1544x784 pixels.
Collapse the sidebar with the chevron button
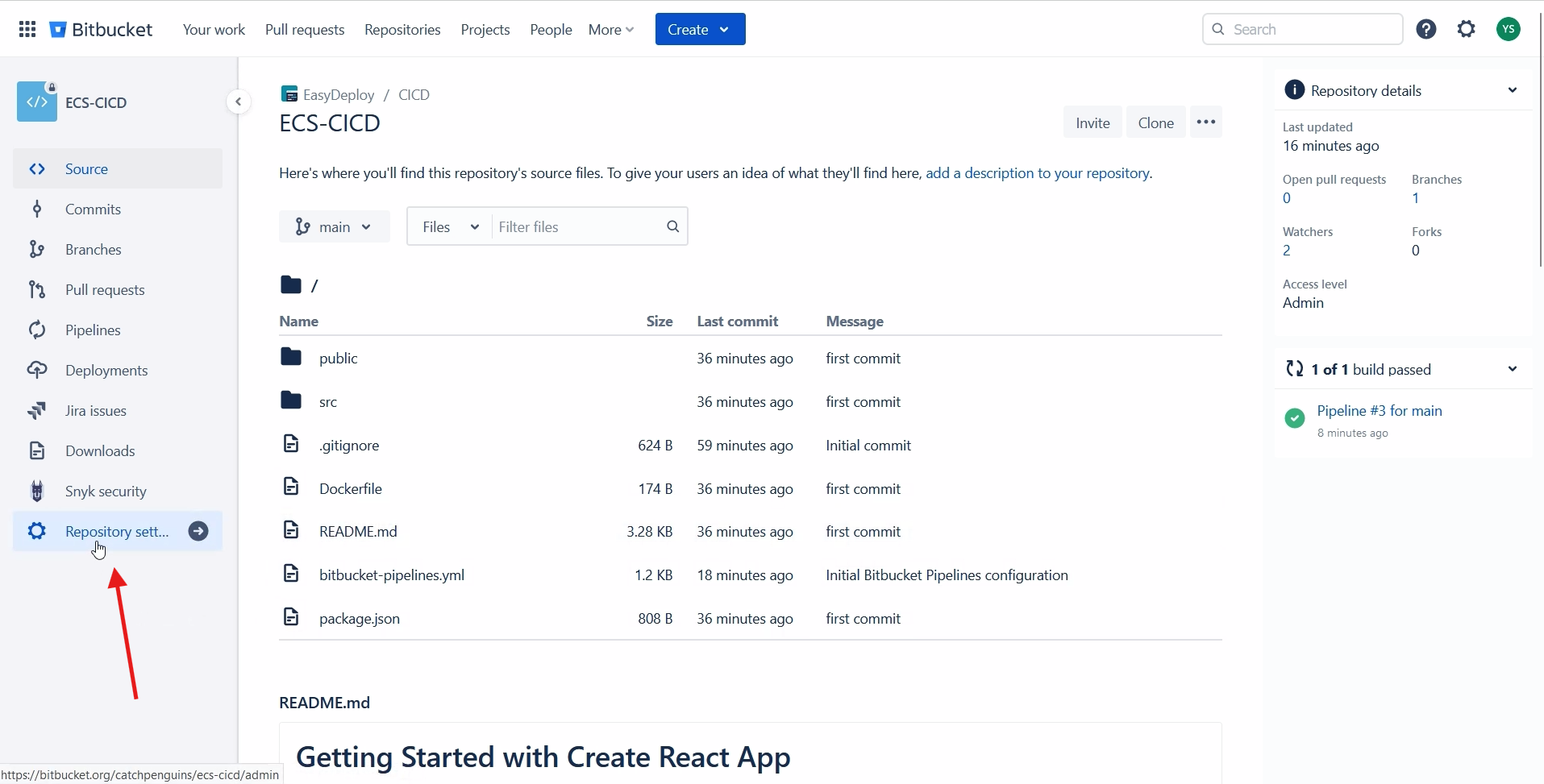coord(238,102)
